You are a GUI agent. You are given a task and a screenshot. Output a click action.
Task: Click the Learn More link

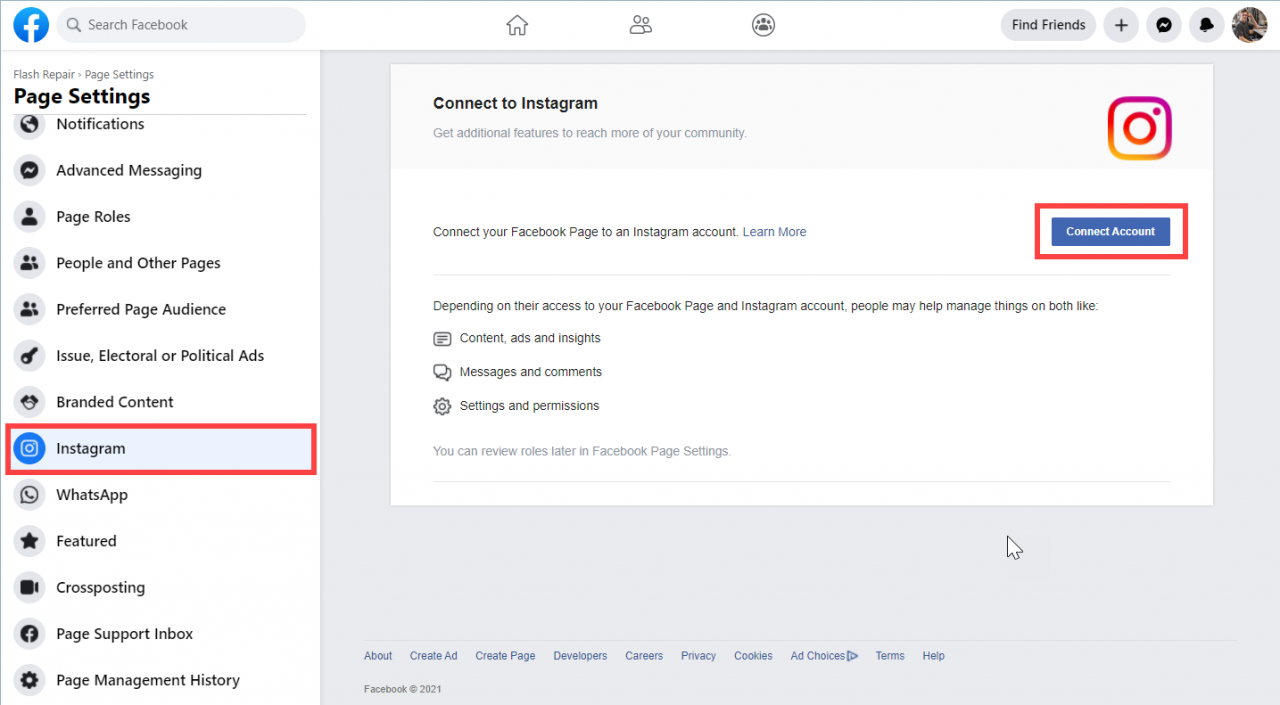[x=774, y=232]
